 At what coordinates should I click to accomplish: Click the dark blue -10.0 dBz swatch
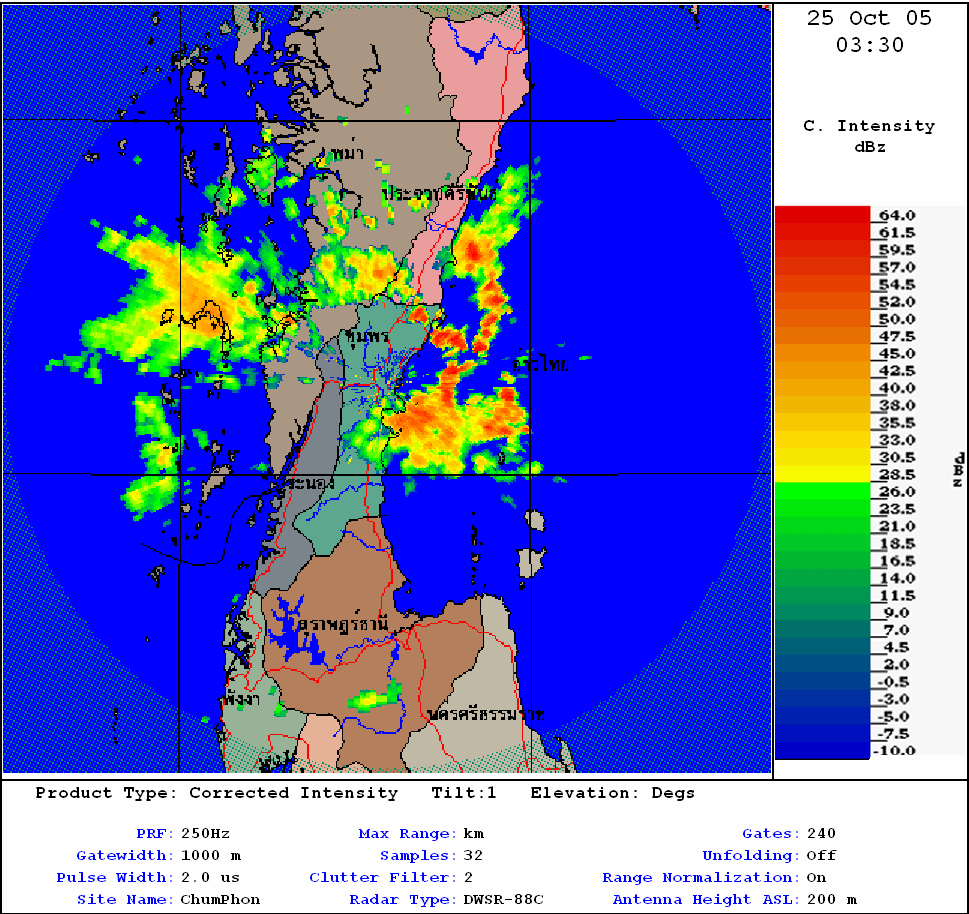coord(822,750)
